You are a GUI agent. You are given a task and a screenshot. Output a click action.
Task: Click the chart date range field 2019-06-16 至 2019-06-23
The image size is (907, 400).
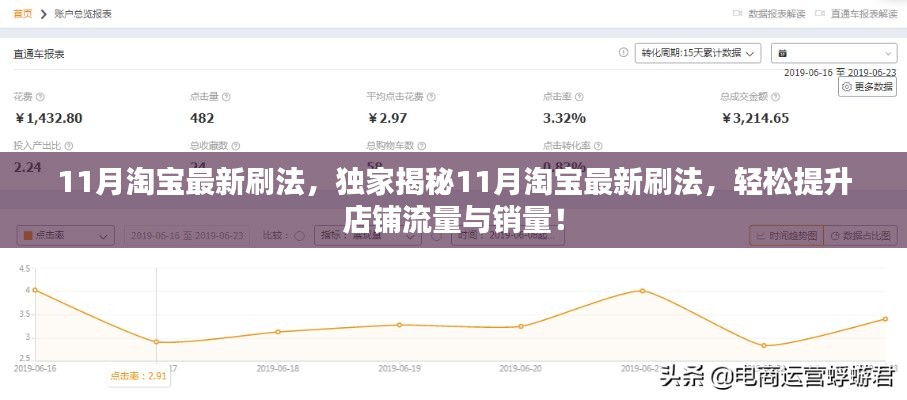pos(188,236)
